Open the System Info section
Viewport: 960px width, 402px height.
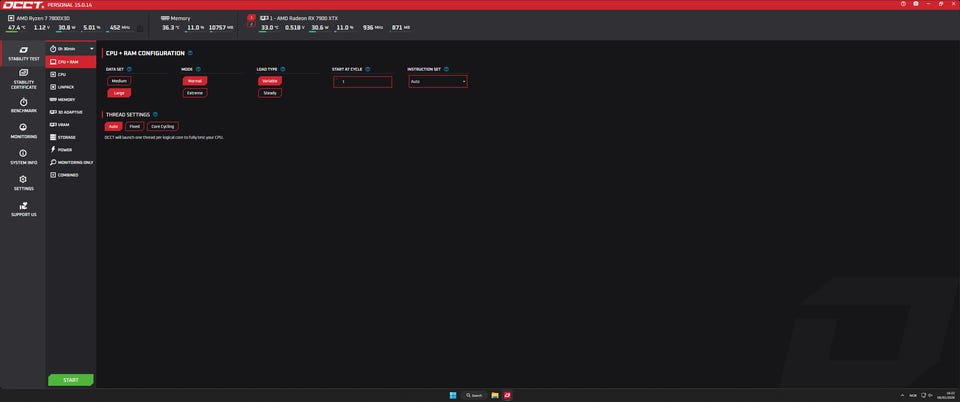(23, 157)
